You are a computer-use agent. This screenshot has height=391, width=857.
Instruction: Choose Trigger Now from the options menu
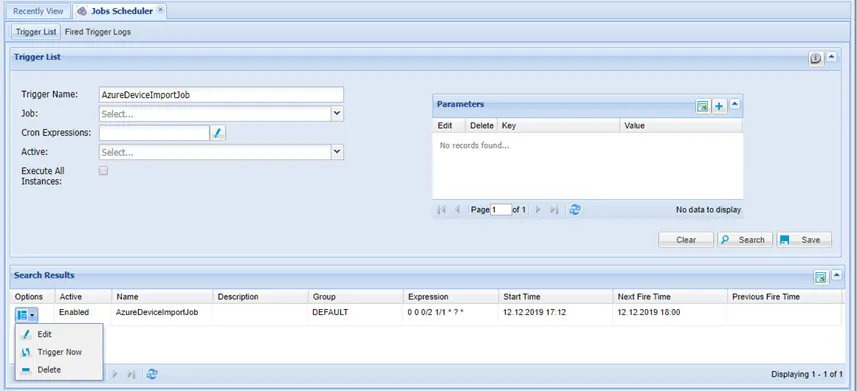pyautogui.click(x=59, y=352)
